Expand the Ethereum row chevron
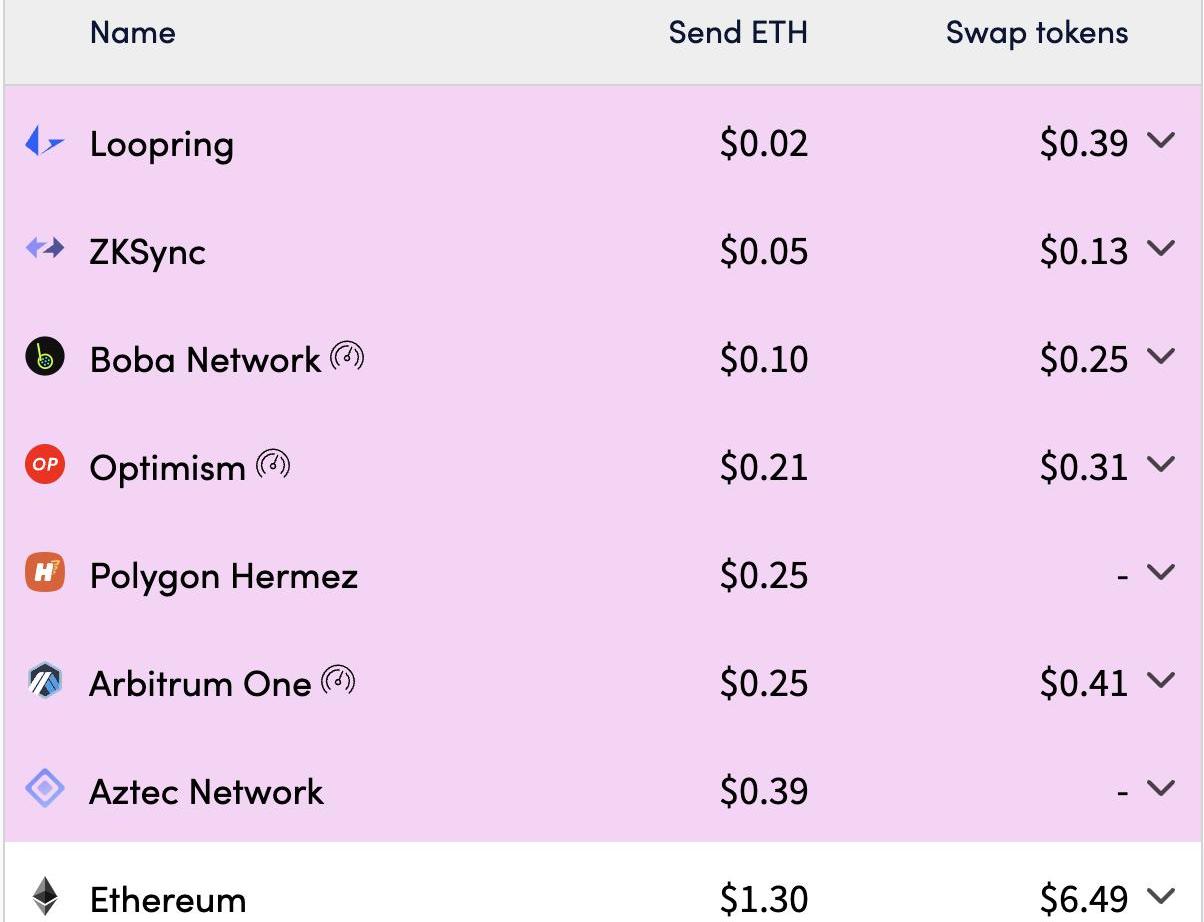Screen dimensions: 1204x922 [x=1160, y=896]
